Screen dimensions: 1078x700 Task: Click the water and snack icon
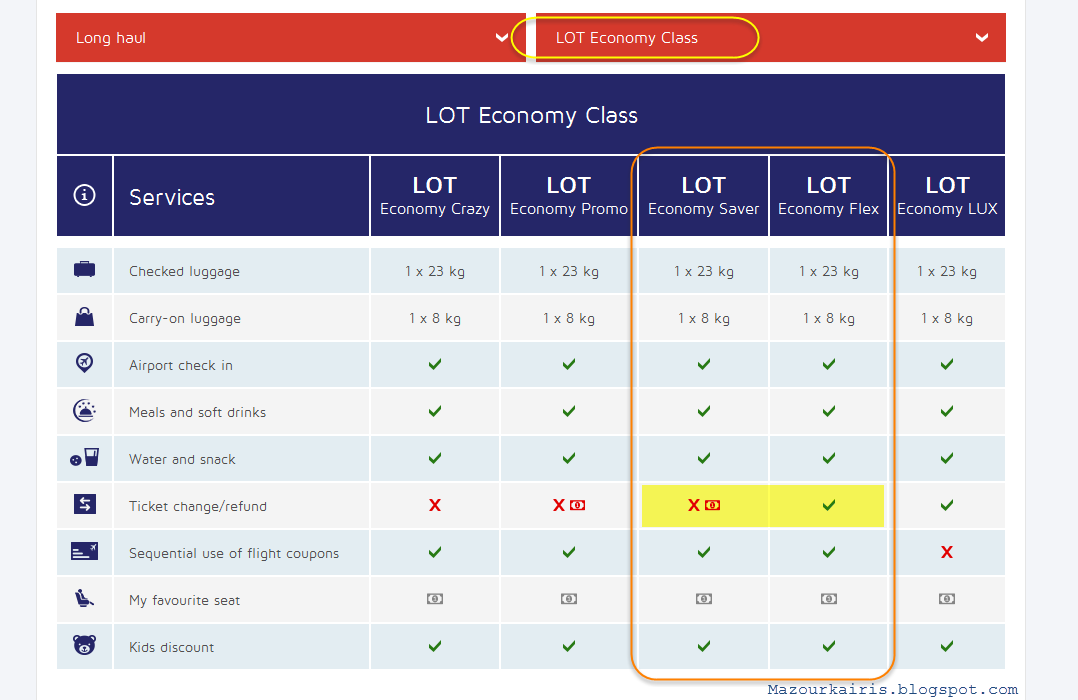85,457
